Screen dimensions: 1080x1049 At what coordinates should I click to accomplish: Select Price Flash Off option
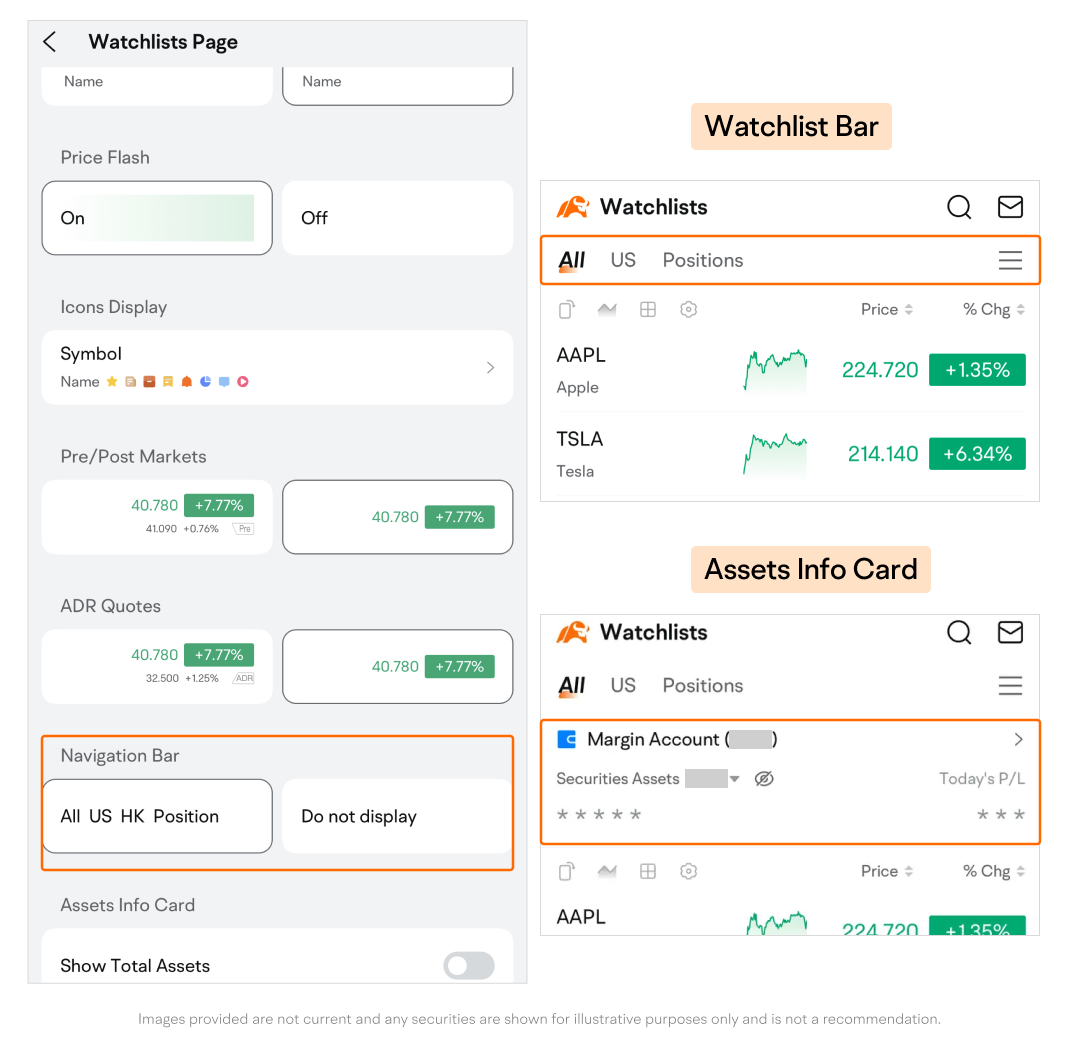(397, 218)
